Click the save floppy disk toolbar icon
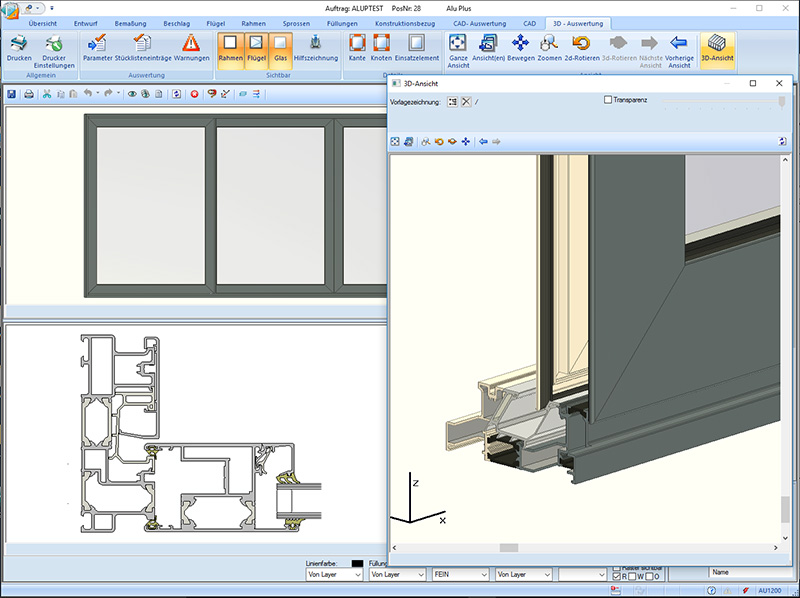 pyautogui.click(x=11, y=94)
